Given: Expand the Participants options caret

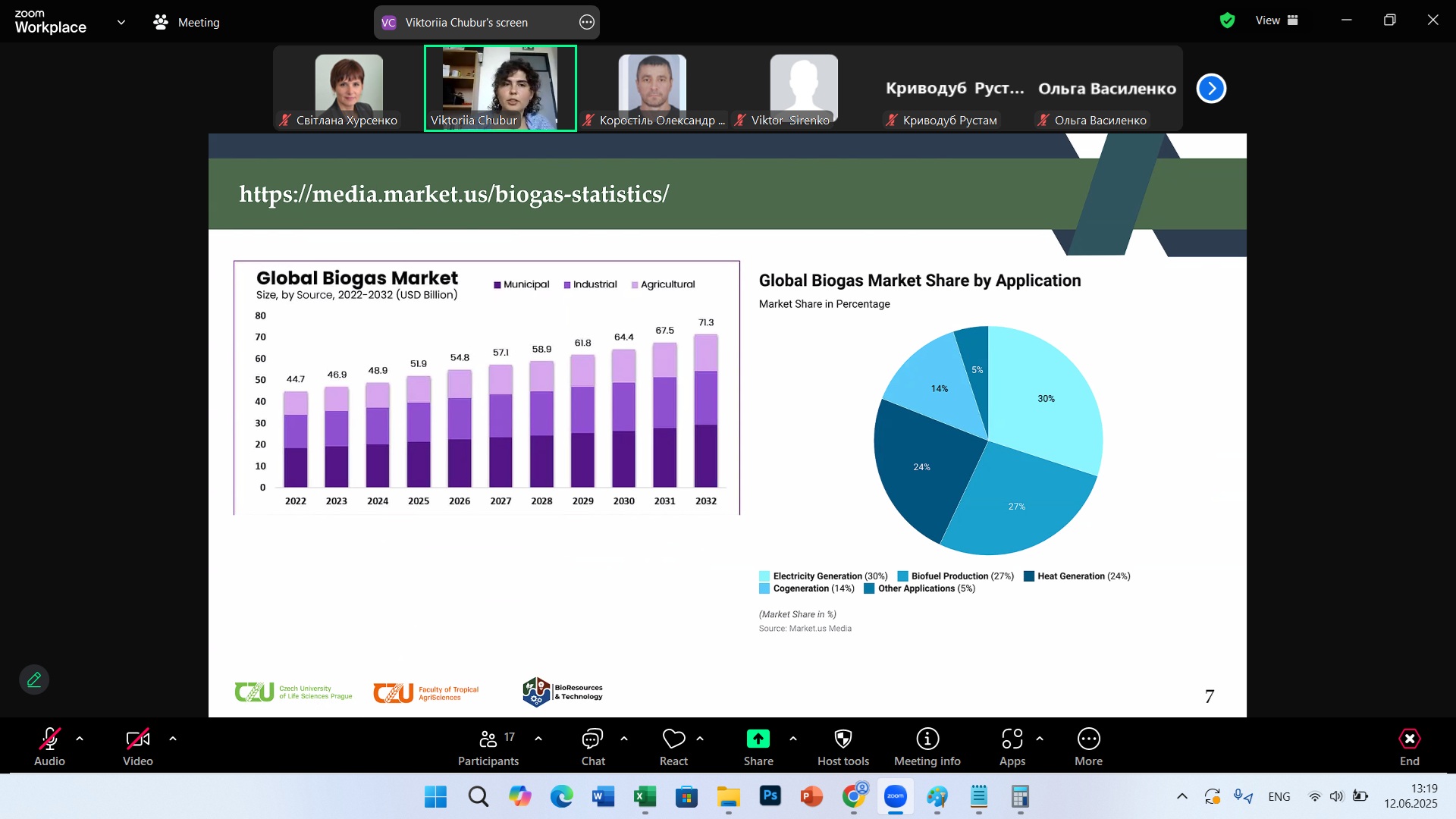Looking at the screenshot, I should click(x=538, y=739).
